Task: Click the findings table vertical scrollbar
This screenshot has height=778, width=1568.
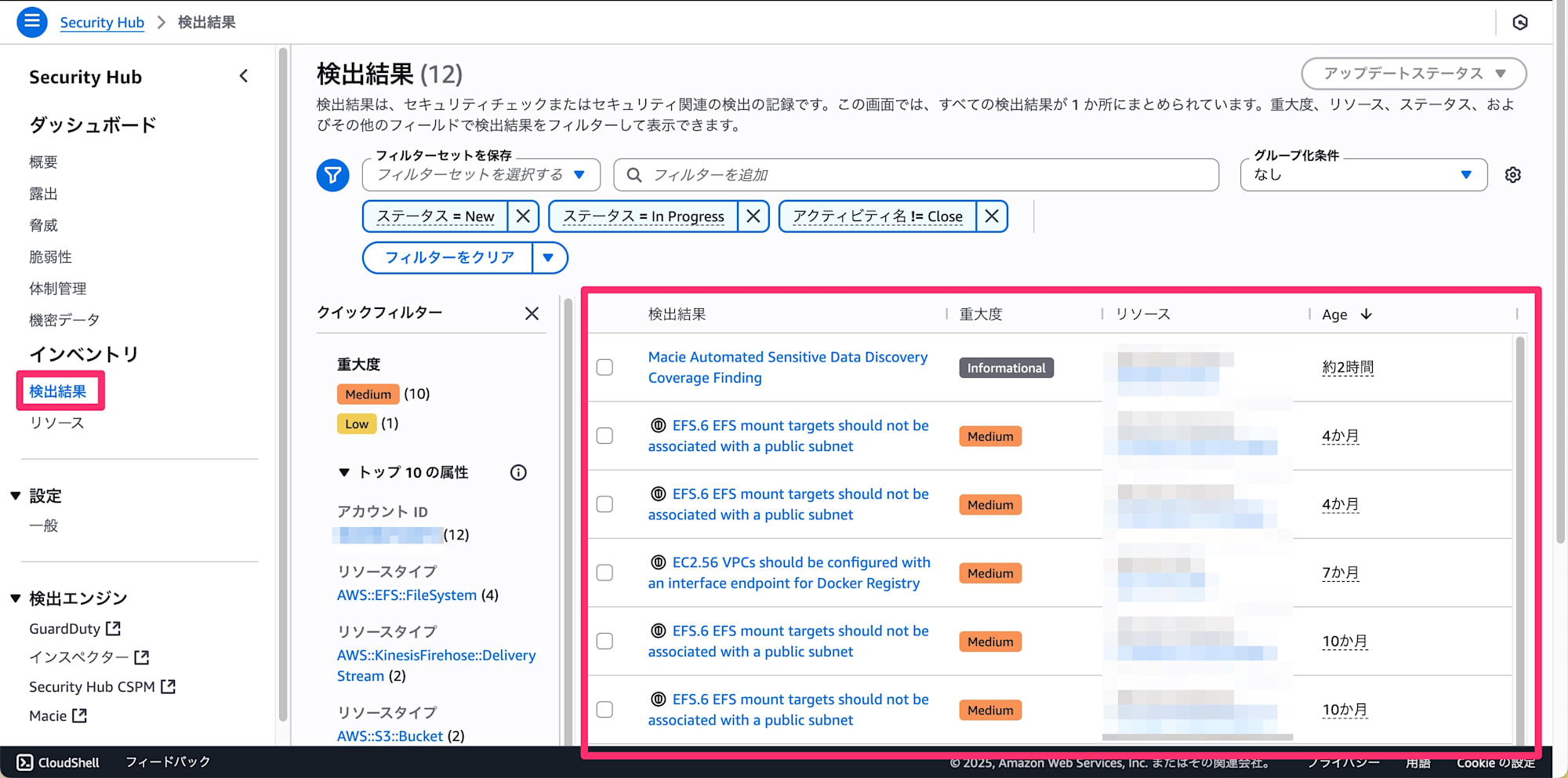Action: click(x=1519, y=541)
